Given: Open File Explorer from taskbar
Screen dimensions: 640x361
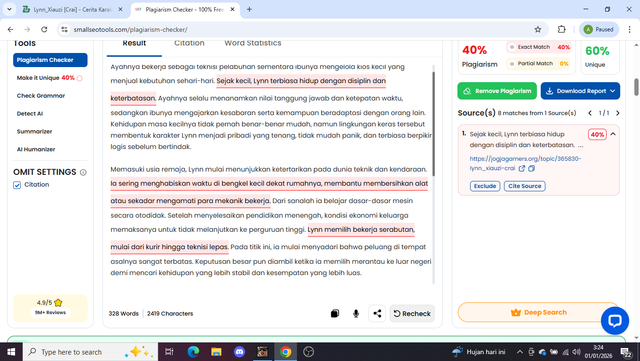Looking at the screenshot, I should coord(216,352).
